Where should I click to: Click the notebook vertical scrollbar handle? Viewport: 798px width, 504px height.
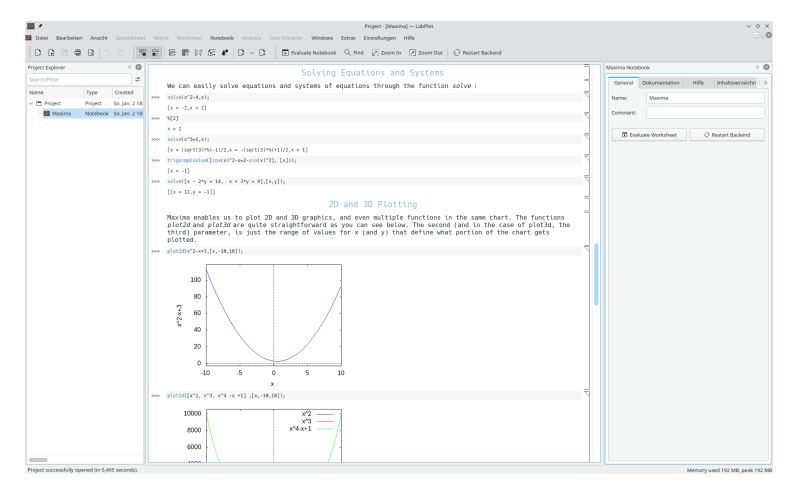[x=596, y=274]
